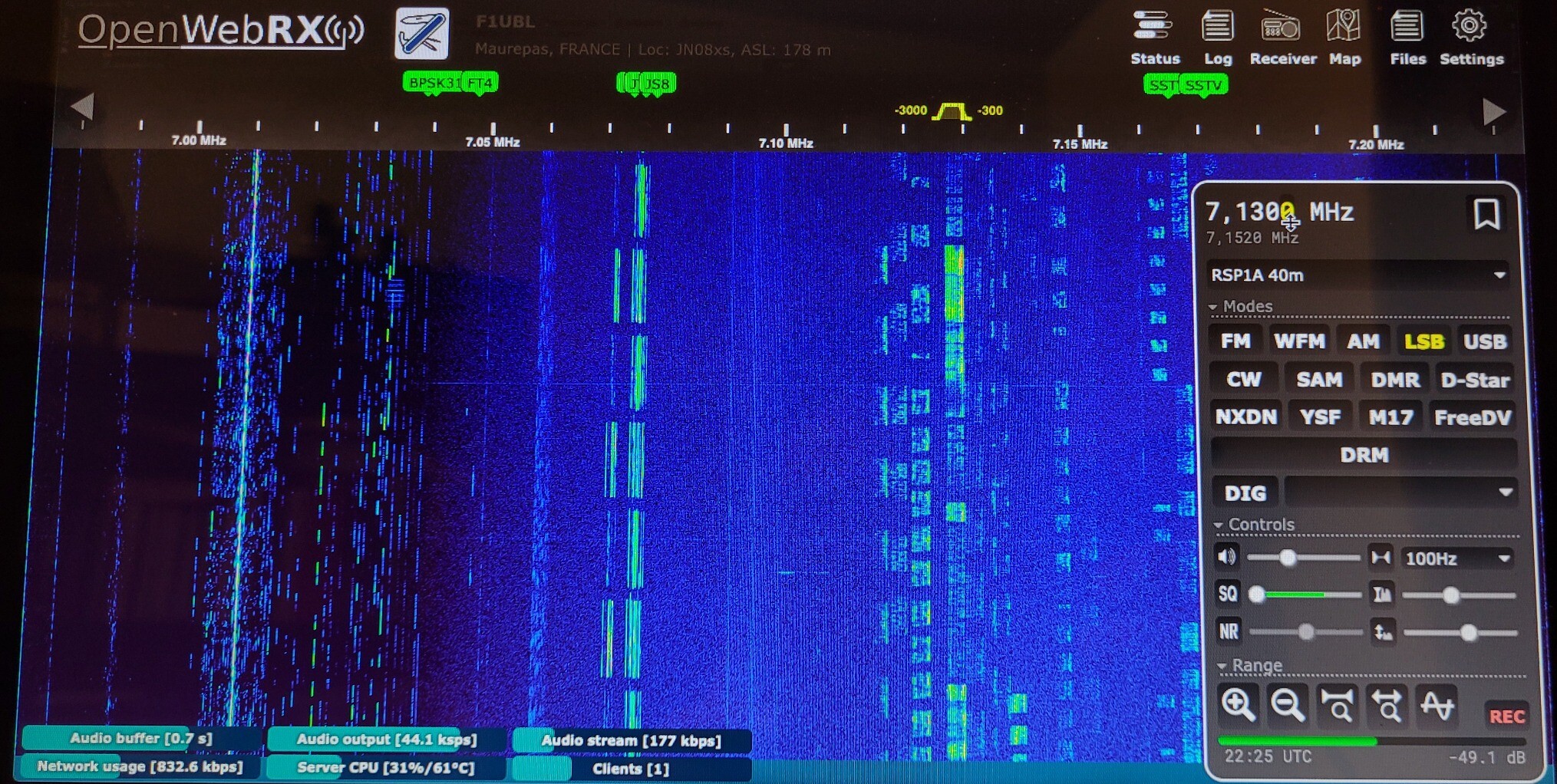The image size is (1557, 784).
Task: Open the Log panel icon
Action: [x=1217, y=37]
